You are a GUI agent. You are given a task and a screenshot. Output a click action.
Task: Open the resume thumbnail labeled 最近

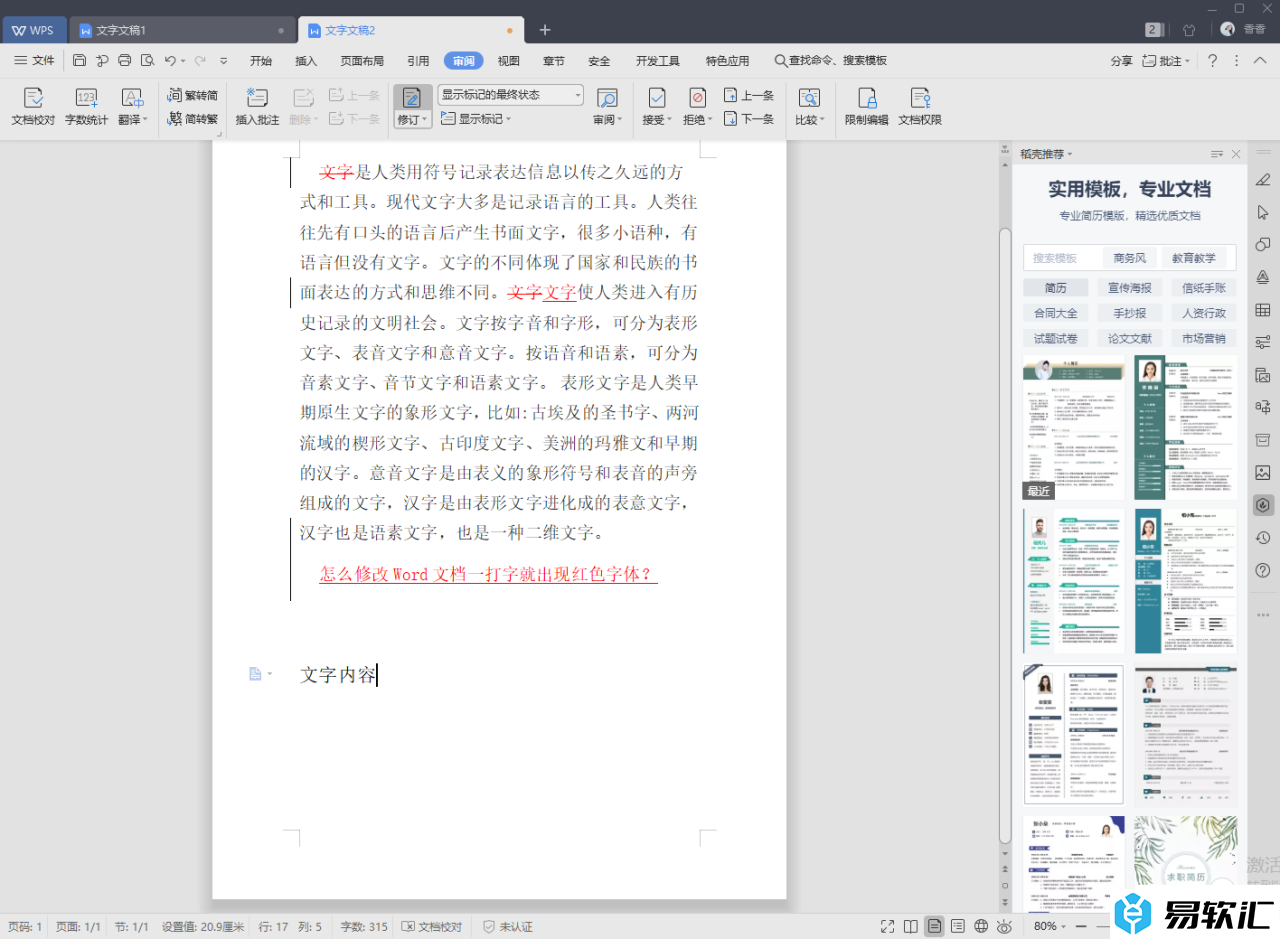coord(1073,428)
